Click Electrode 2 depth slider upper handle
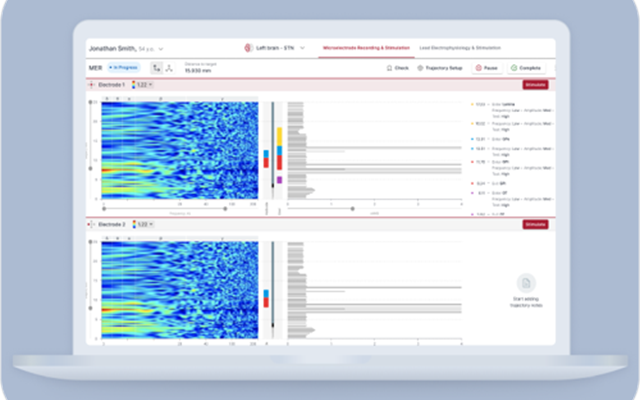The width and height of the screenshot is (640, 400). click(91, 242)
